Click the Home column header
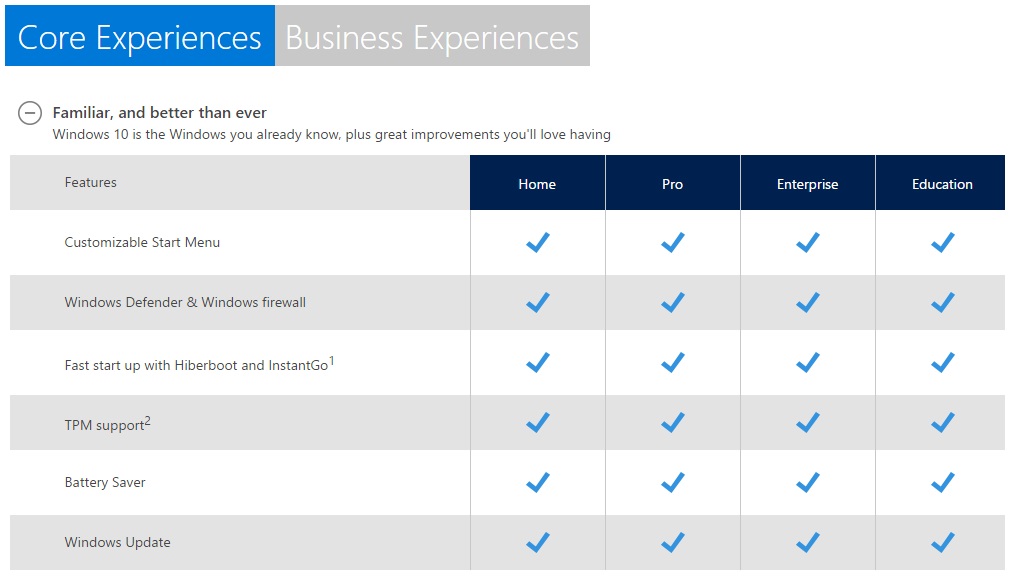 pos(537,183)
